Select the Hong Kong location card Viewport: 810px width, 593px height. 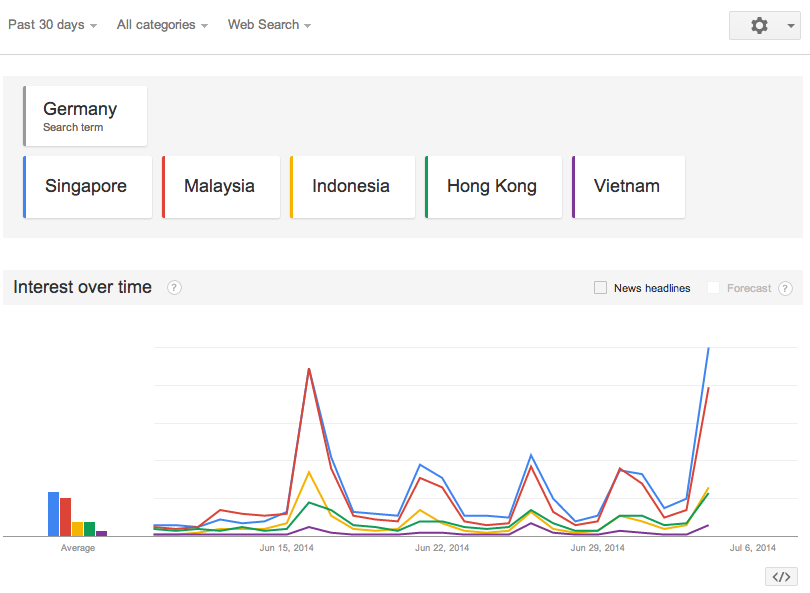coord(493,187)
